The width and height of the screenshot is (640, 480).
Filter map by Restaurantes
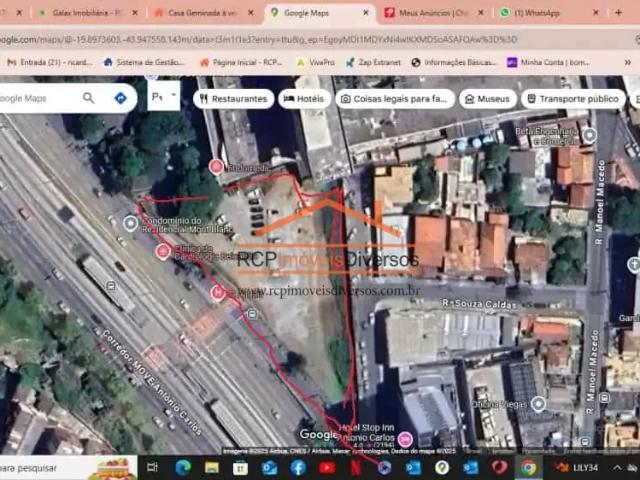pyautogui.click(x=233, y=99)
